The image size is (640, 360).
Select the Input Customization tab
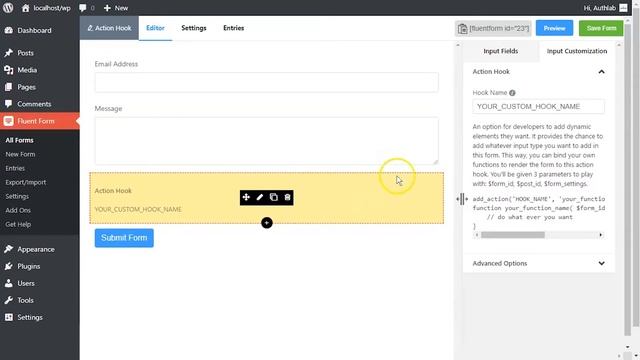pyautogui.click(x=577, y=51)
